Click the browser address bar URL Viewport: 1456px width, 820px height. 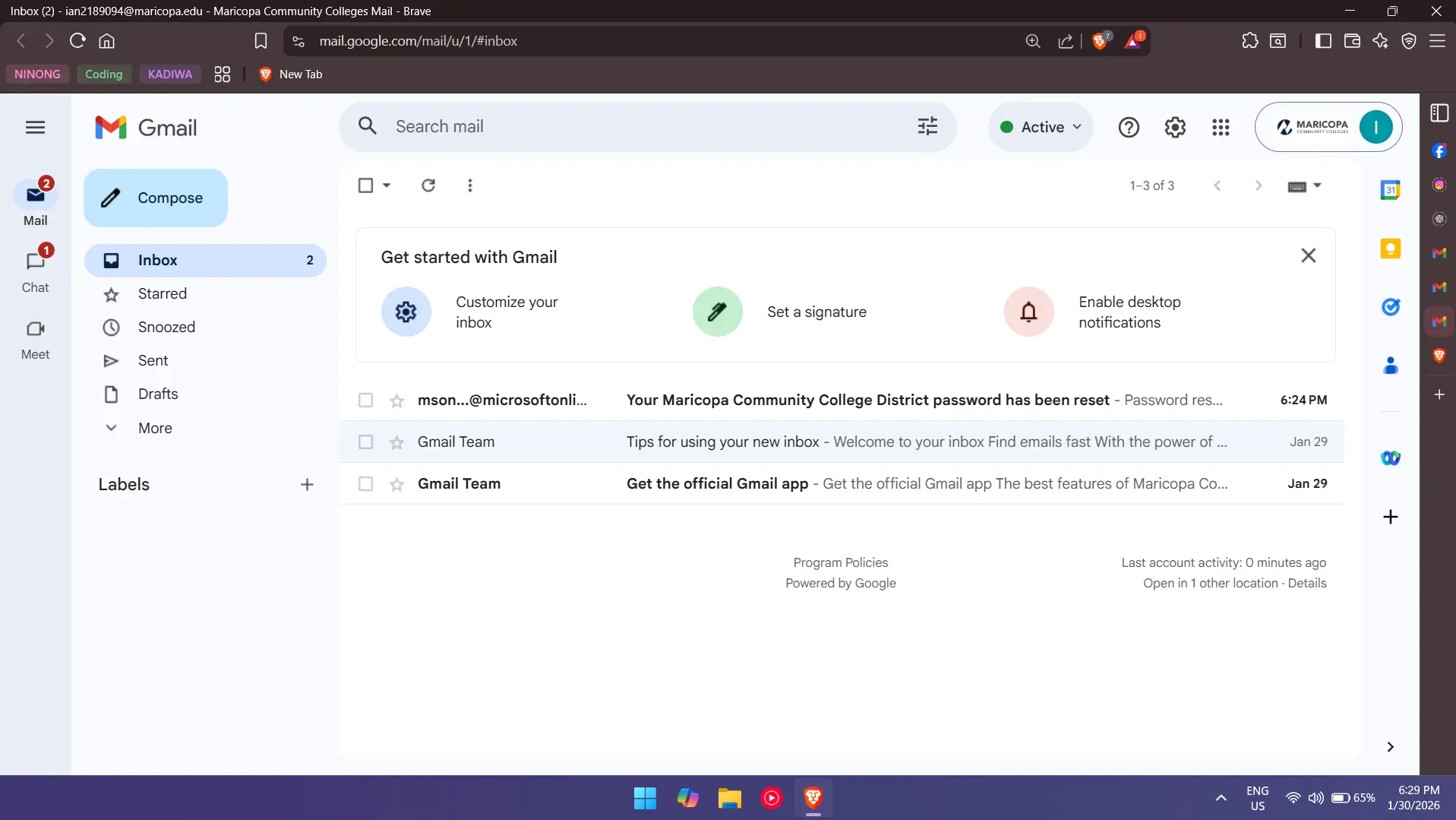418,41
